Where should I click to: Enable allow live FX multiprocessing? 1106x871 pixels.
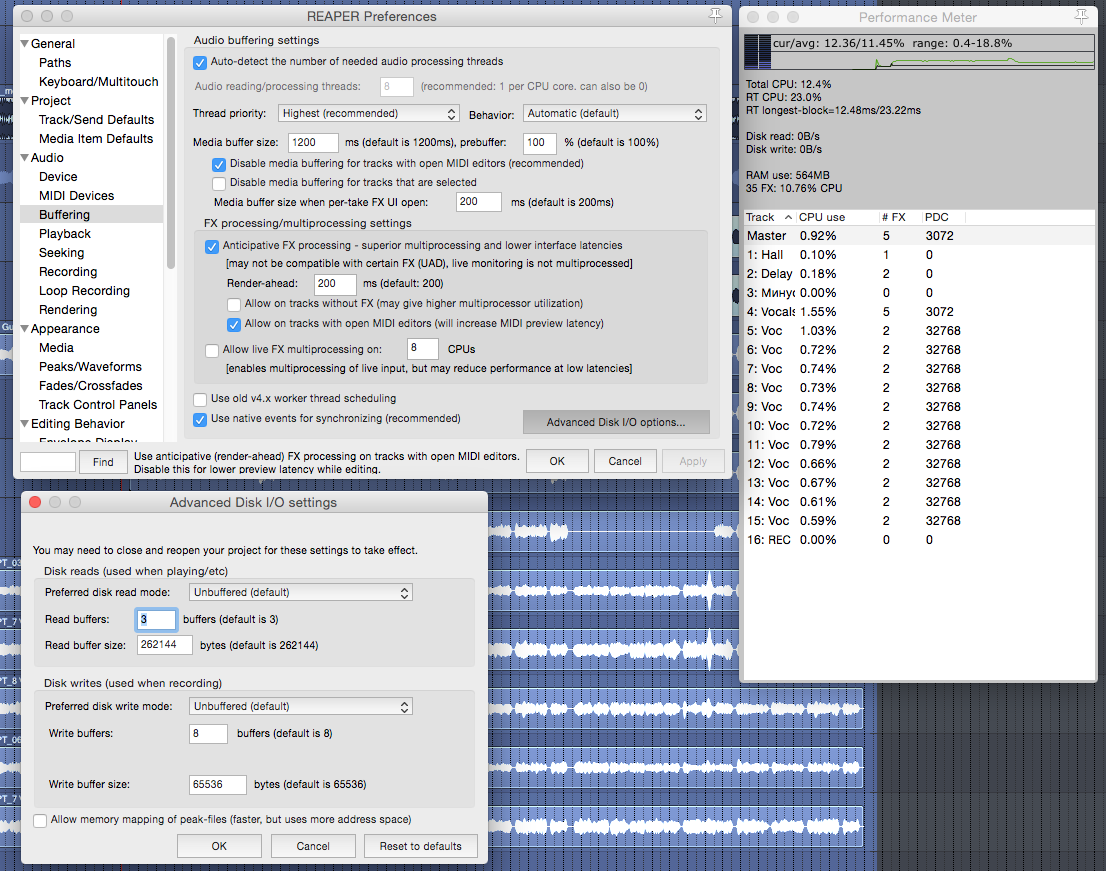tap(212, 350)
